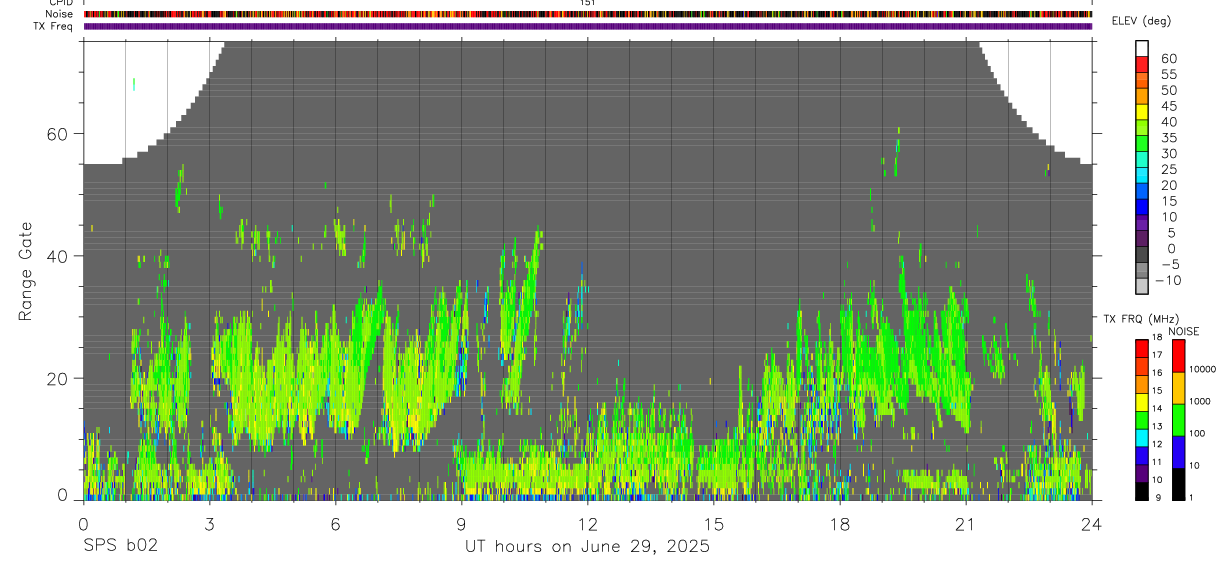
Task: Click the '45' value on ELEV scale
Action: point(1168,107)
